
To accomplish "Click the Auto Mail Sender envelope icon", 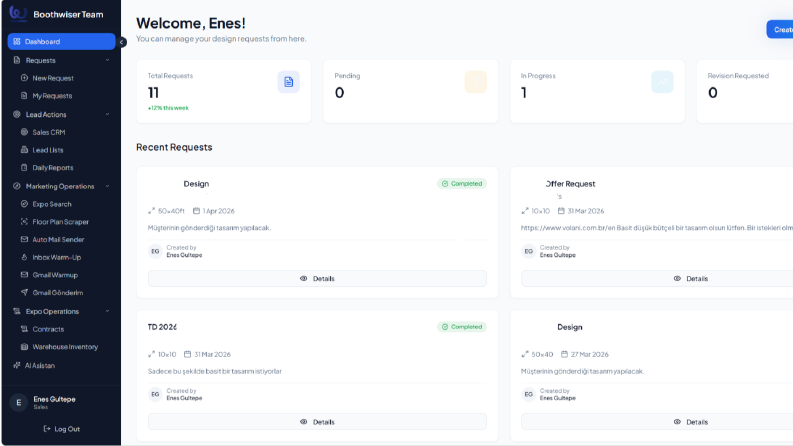I will coord(24,239).
